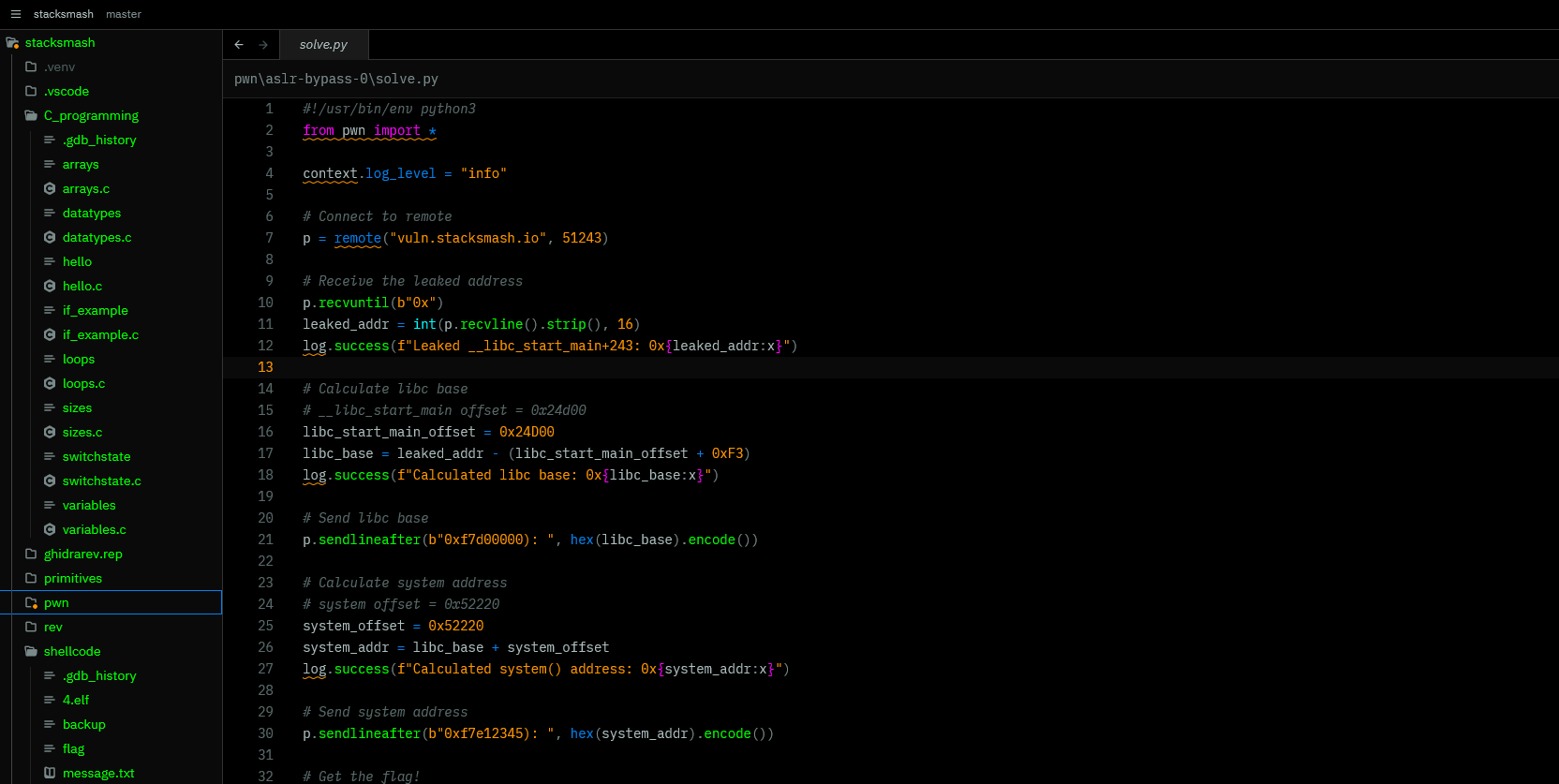Click the stacksmash project name
The width and height of the screenshot is (1559, 784).
pos(64,14)
